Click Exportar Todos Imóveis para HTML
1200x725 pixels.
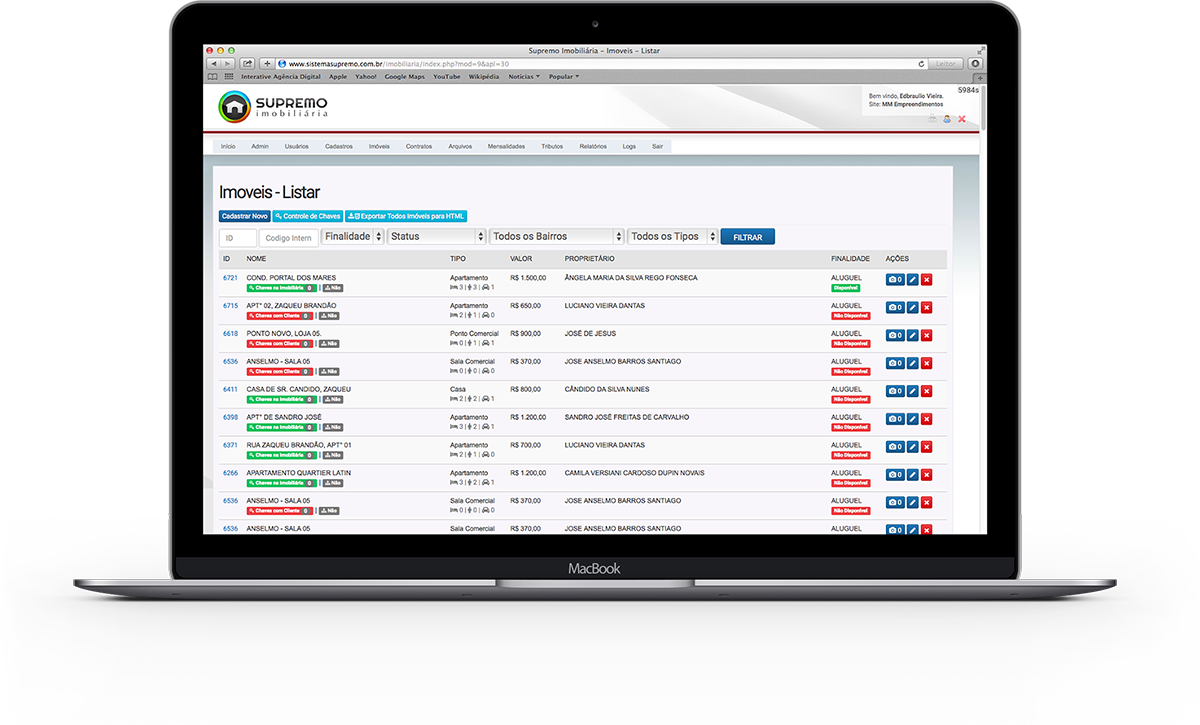click(406, 216)
